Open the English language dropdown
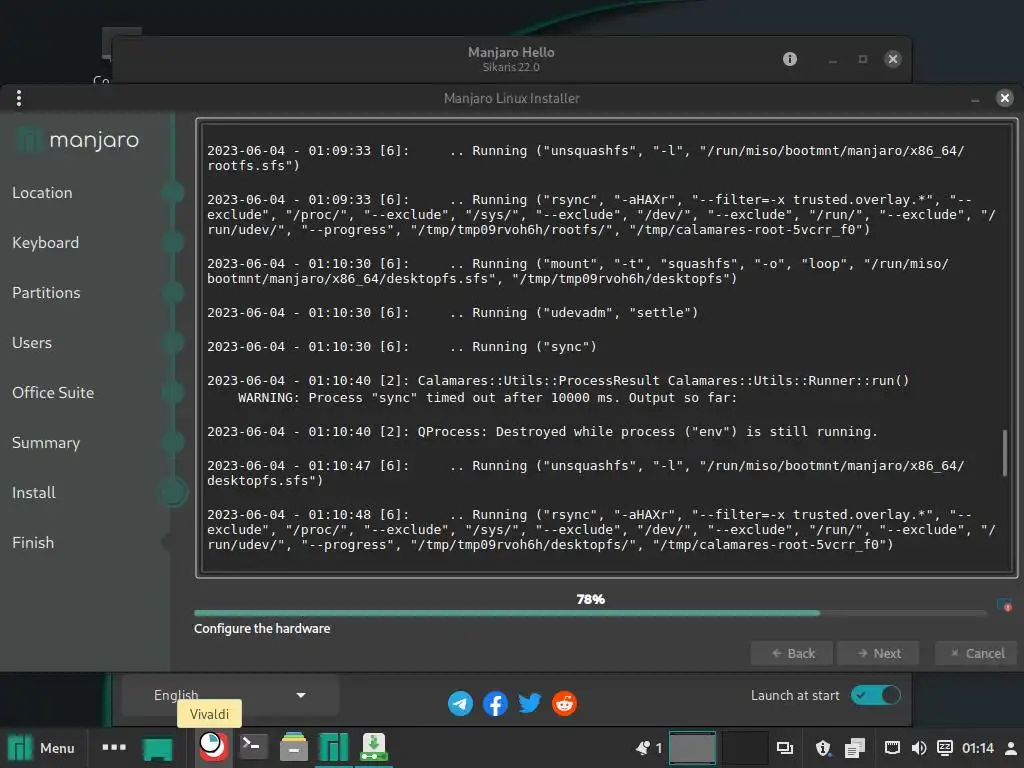The height and width of the screenshot is (768, 1024). click(230, 696)
